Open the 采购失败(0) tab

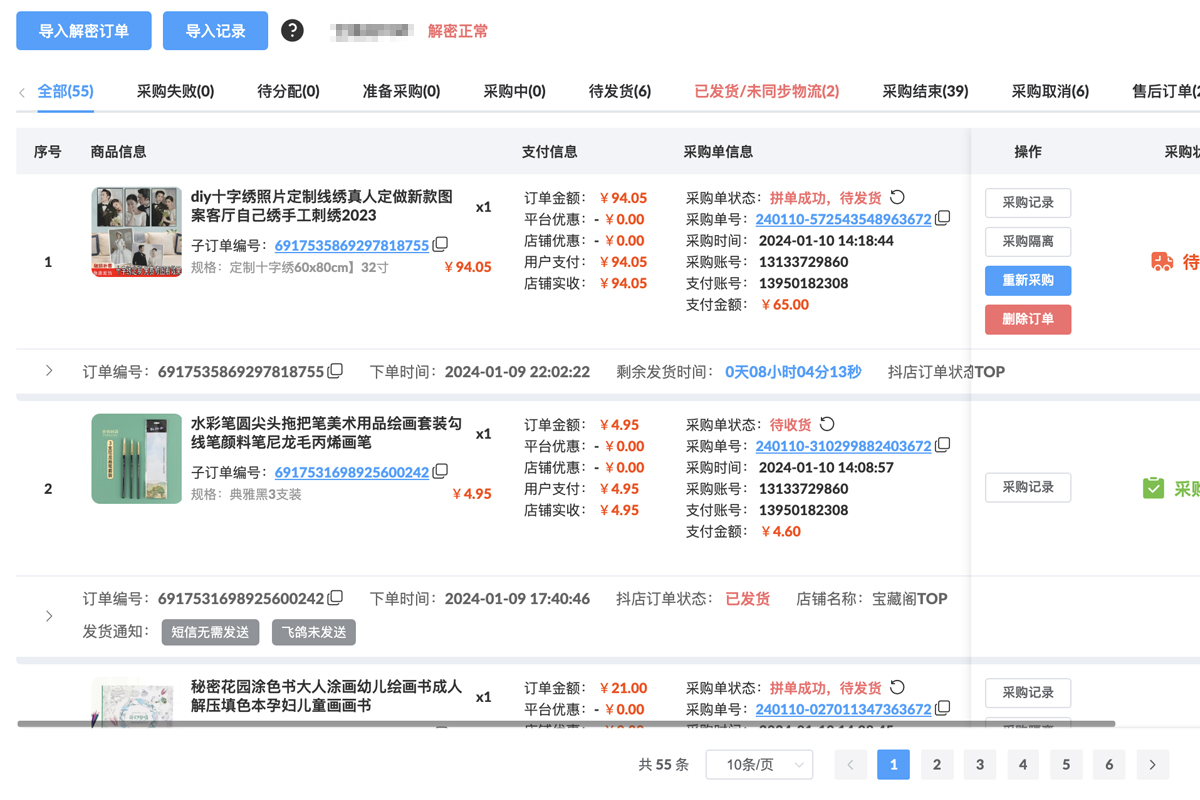tap(176, 91)
